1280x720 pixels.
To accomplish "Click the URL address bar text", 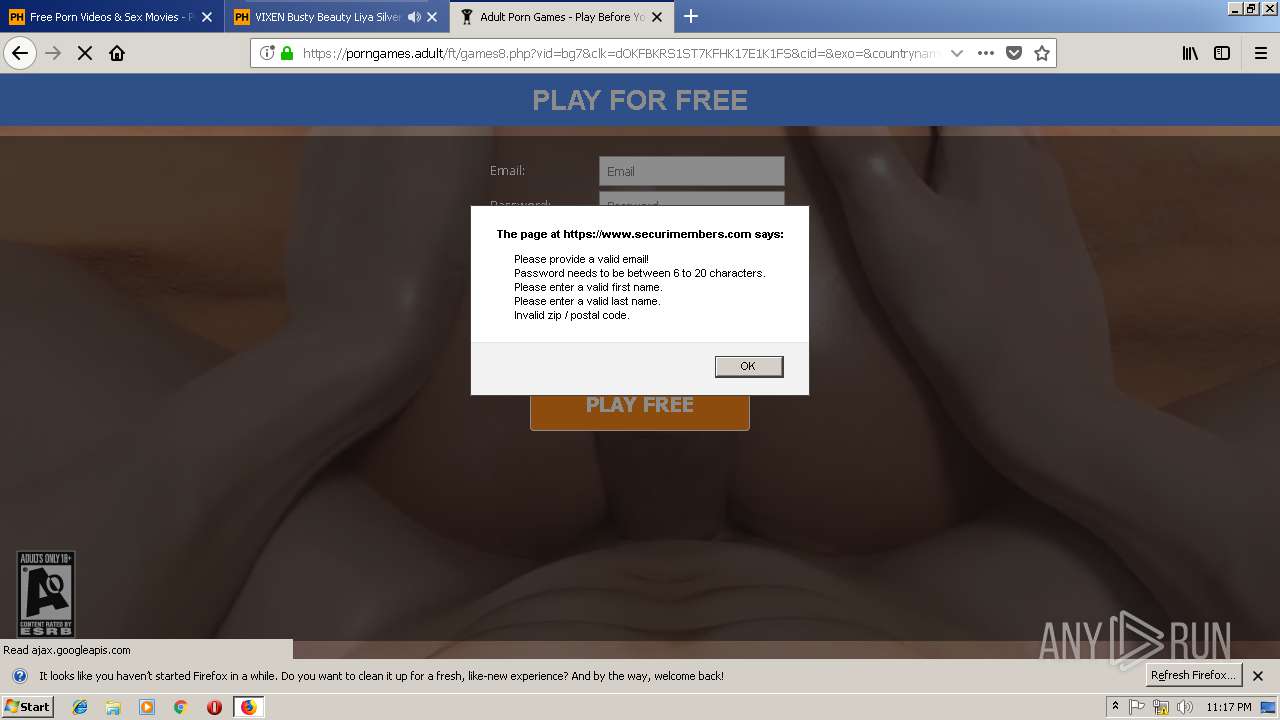I will tap(620, 53).
